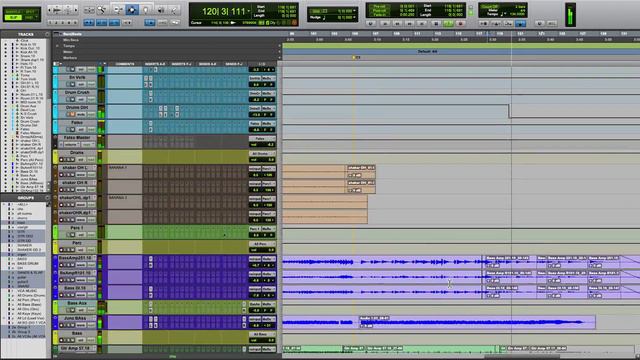Open En Verb automation mode read selector

[91, 84]
